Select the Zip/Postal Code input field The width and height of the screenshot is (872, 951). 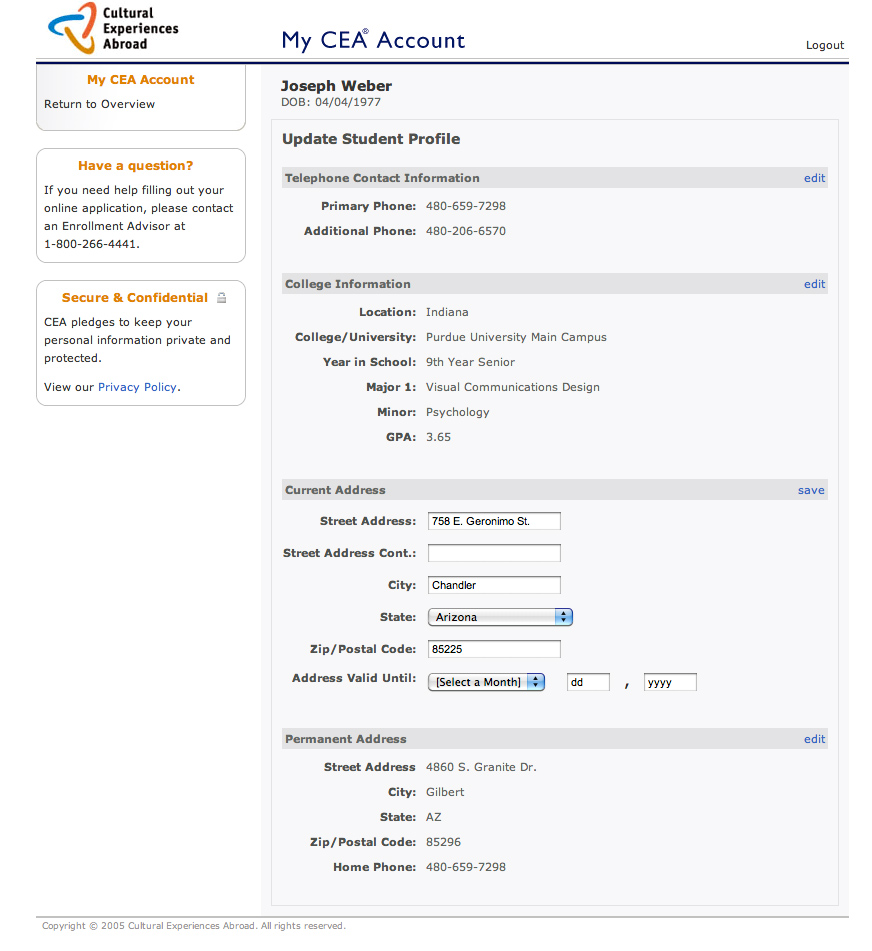[x=494, y=649]
